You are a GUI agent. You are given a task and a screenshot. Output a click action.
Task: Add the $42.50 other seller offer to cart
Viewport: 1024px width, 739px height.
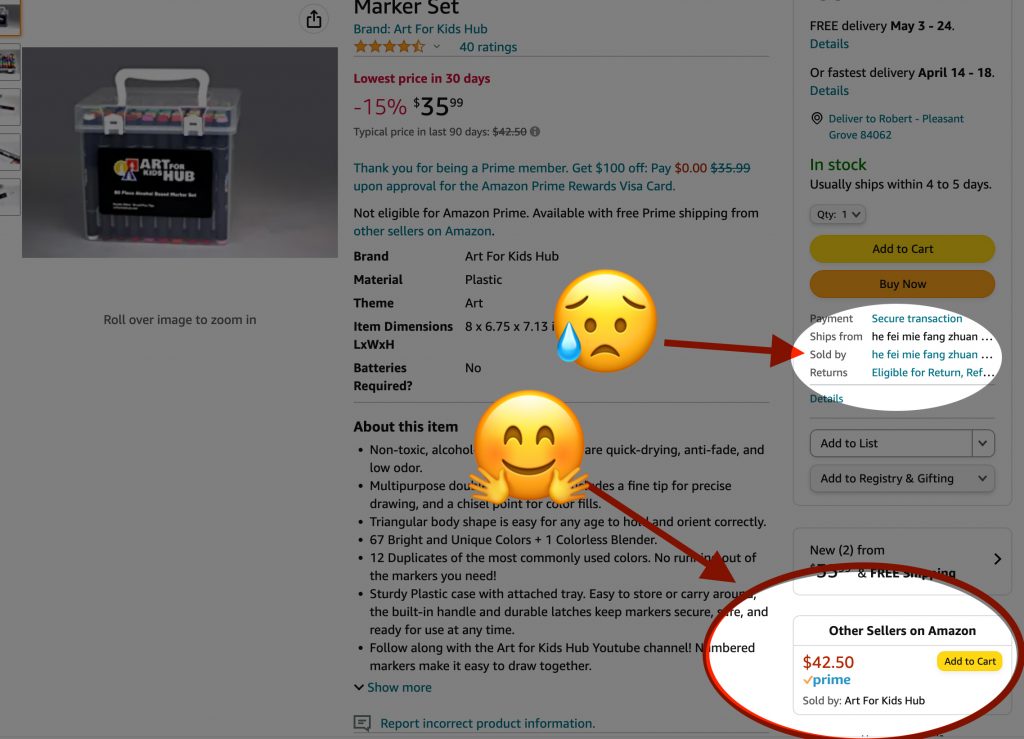(x=969, y=661)
